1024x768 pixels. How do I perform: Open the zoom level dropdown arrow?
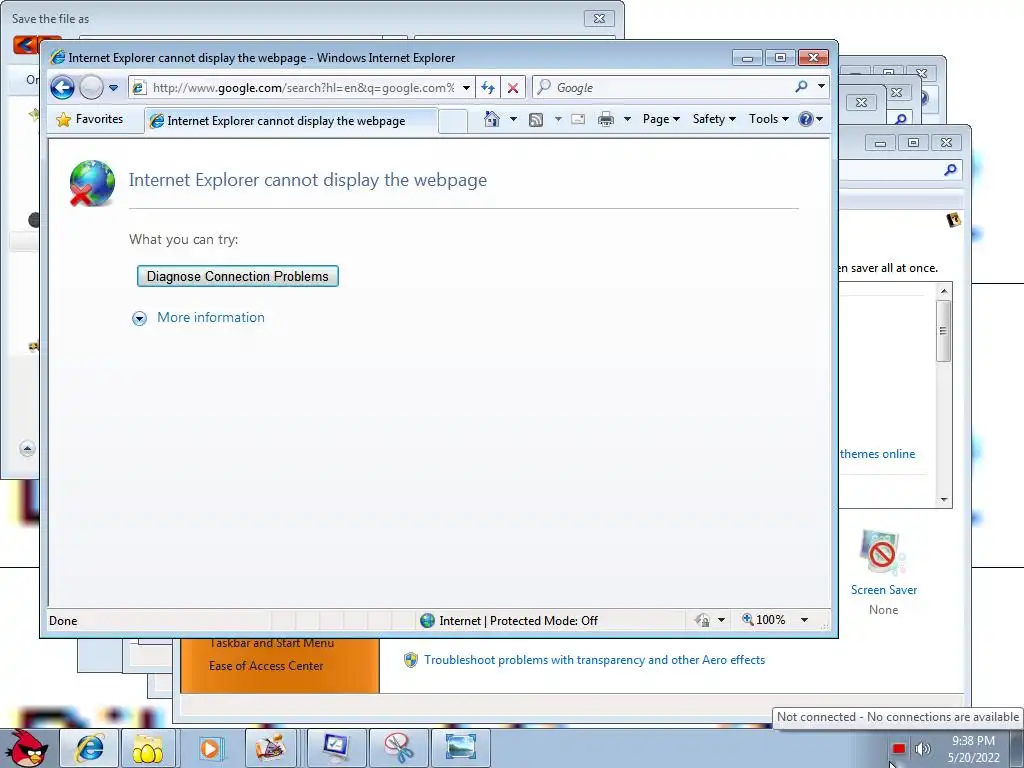[x=805, y=620]
